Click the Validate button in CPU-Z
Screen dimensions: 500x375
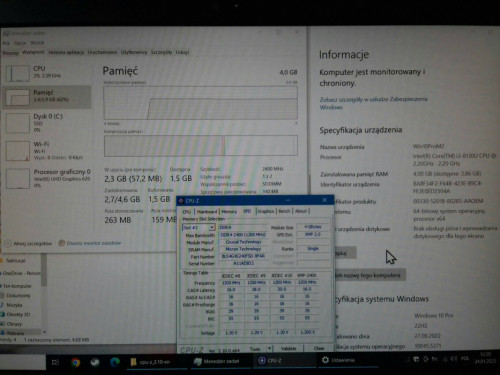(x=288, y=348)
